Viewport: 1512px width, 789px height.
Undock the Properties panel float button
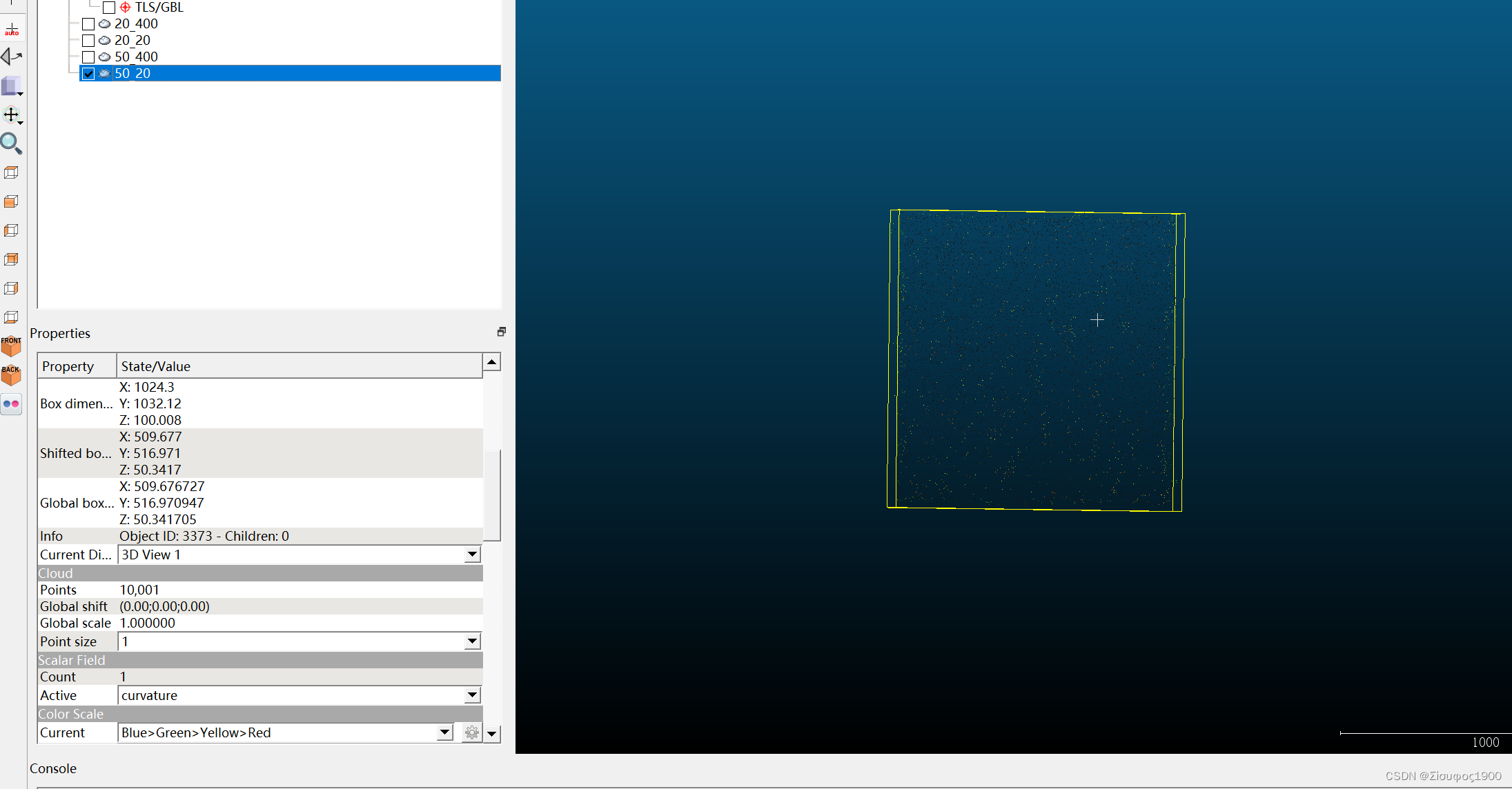point(502,332)
